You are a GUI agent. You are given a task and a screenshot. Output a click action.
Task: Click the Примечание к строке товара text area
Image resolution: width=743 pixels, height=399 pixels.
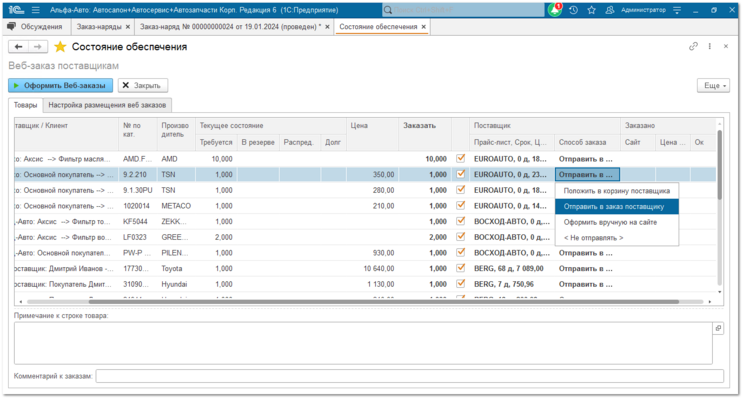point(363,343)
